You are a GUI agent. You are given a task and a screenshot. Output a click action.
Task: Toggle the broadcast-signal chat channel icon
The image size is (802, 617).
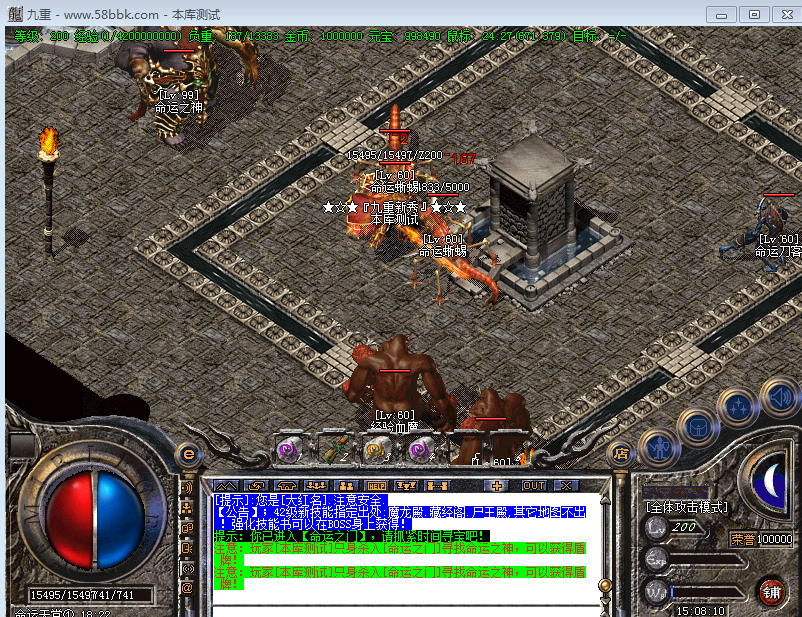point(187,568)
